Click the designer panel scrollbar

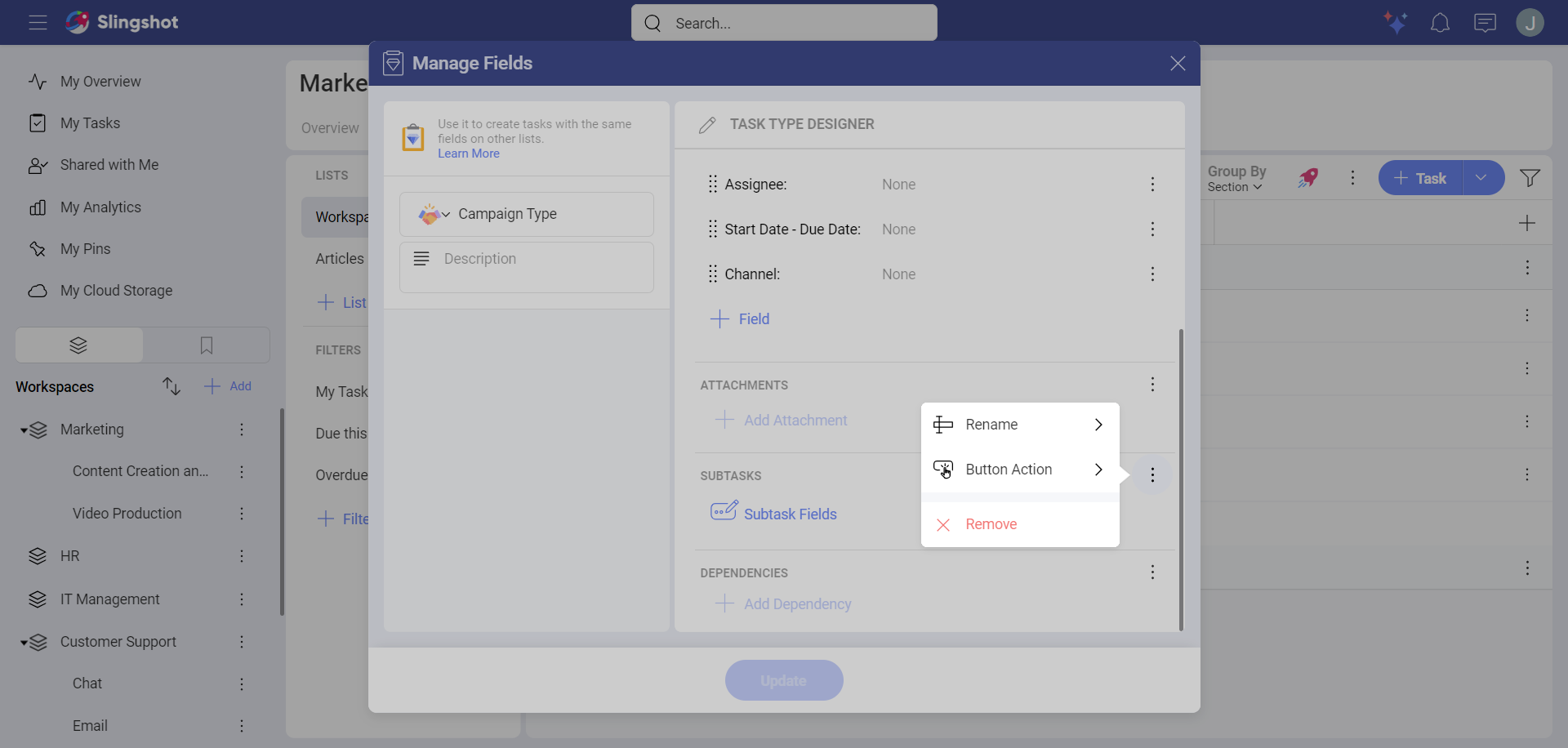pyautogui.click(x=1181, y=479)
